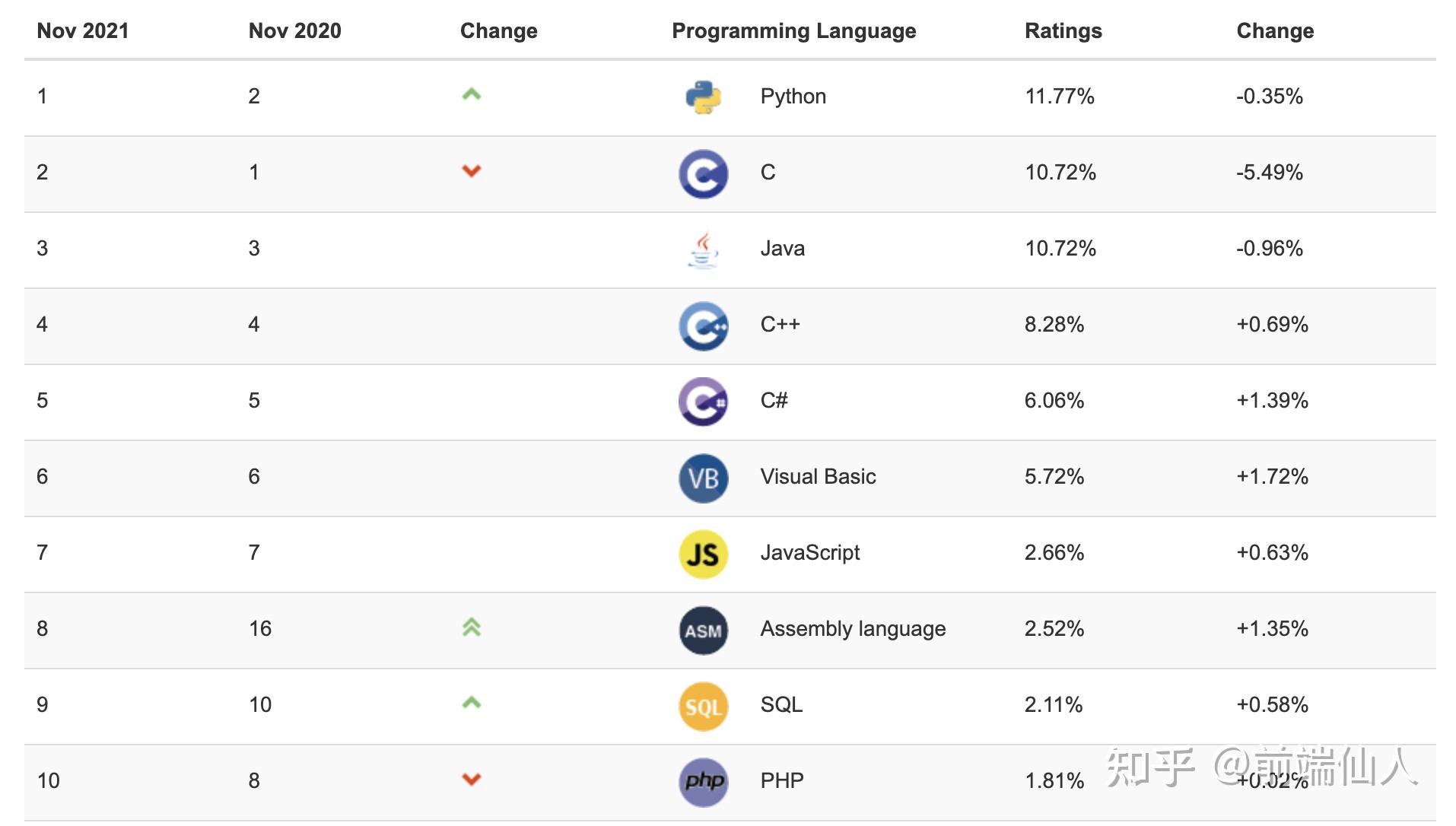This screenshot has width=1456, height=826.
Task: Click the purple PHP icon
Action: click(x=703, y=781)
